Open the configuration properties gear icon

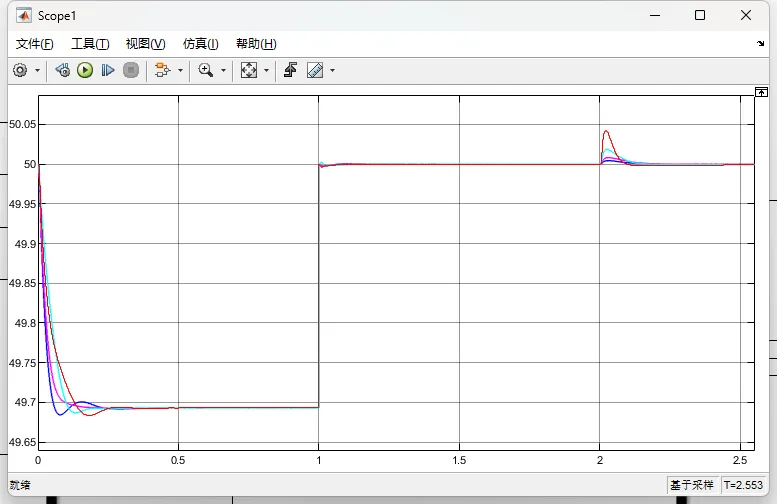(x=20, y=70)
